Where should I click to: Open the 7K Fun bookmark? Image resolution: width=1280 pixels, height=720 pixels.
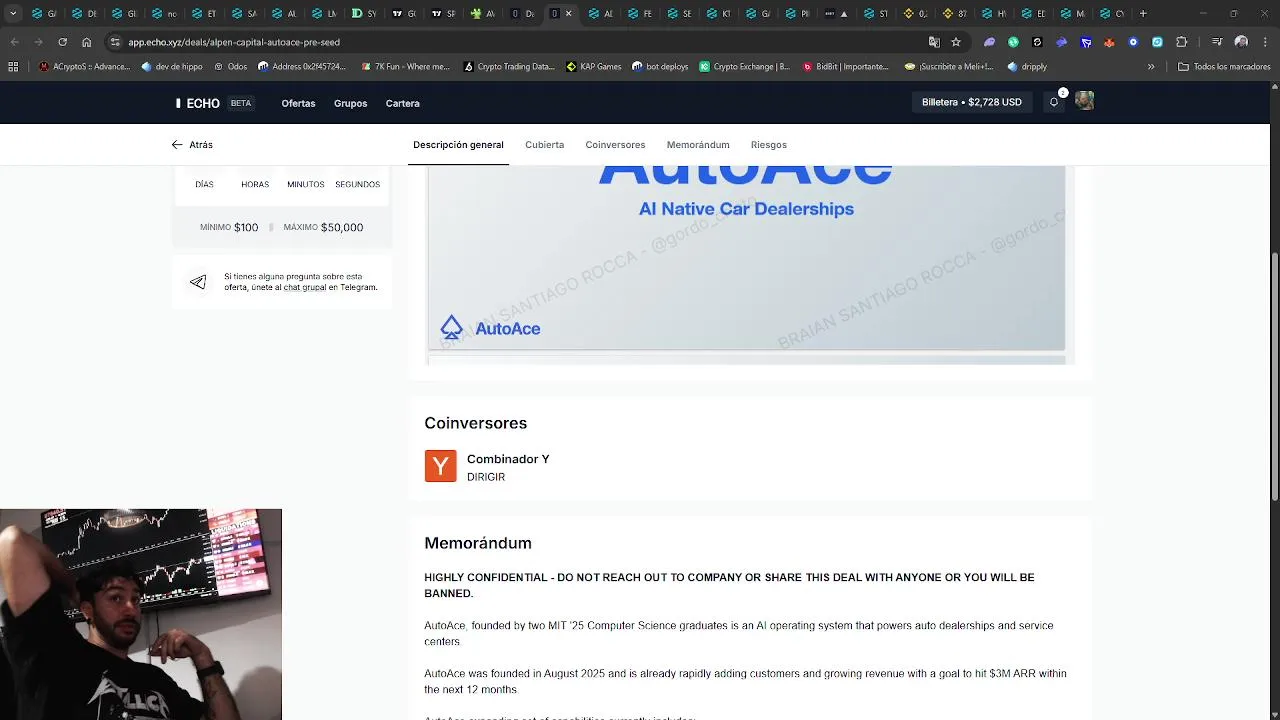(x=404, y=67)
